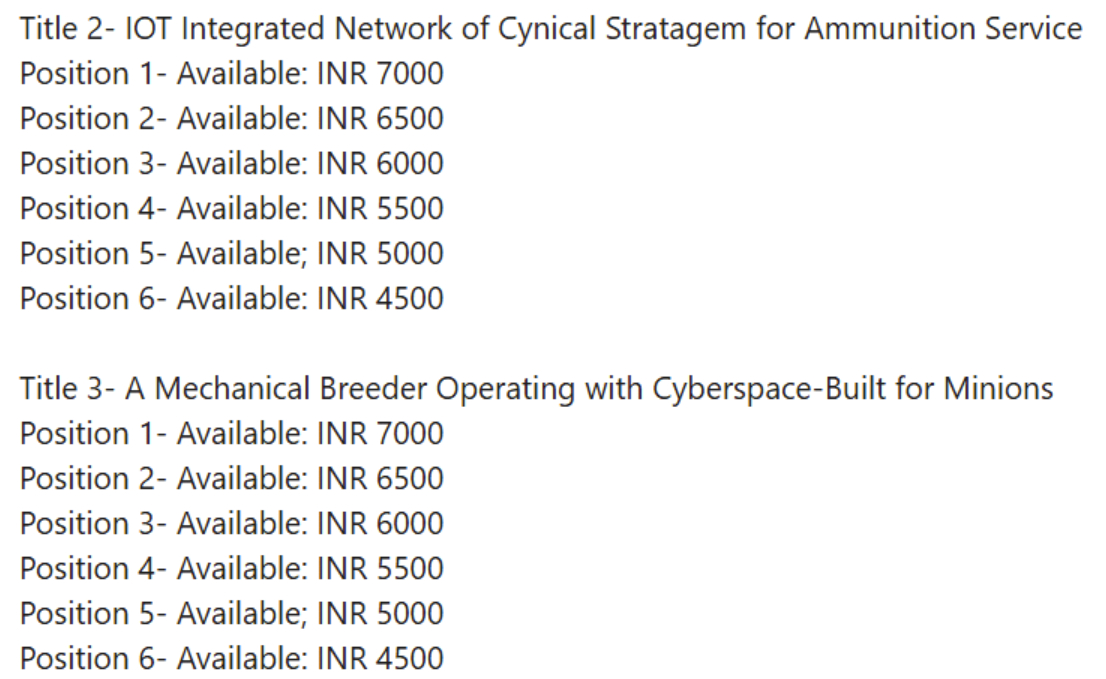Select Position 6 line under Title 3

231,659
